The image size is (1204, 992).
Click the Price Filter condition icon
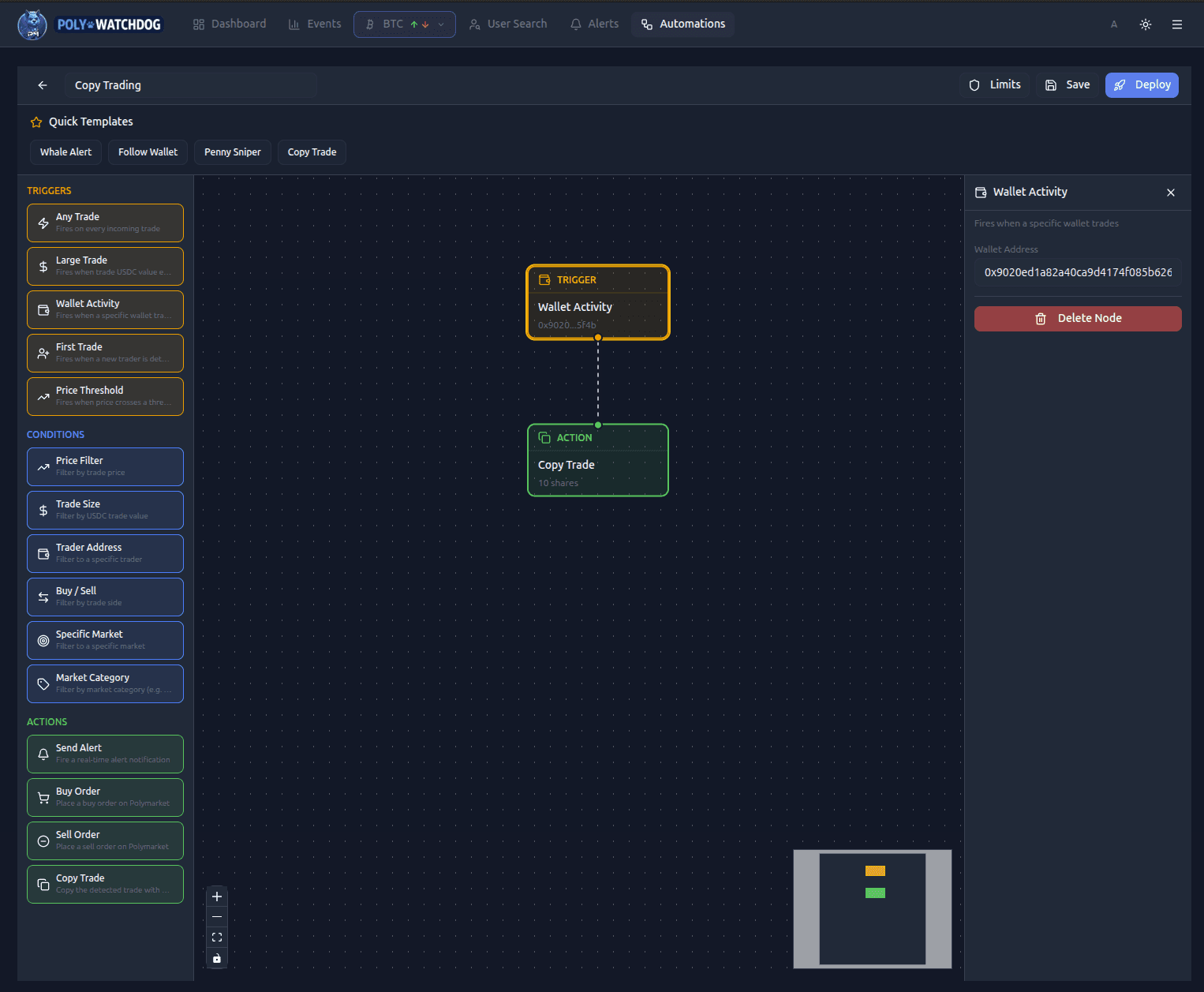[43, 467]
